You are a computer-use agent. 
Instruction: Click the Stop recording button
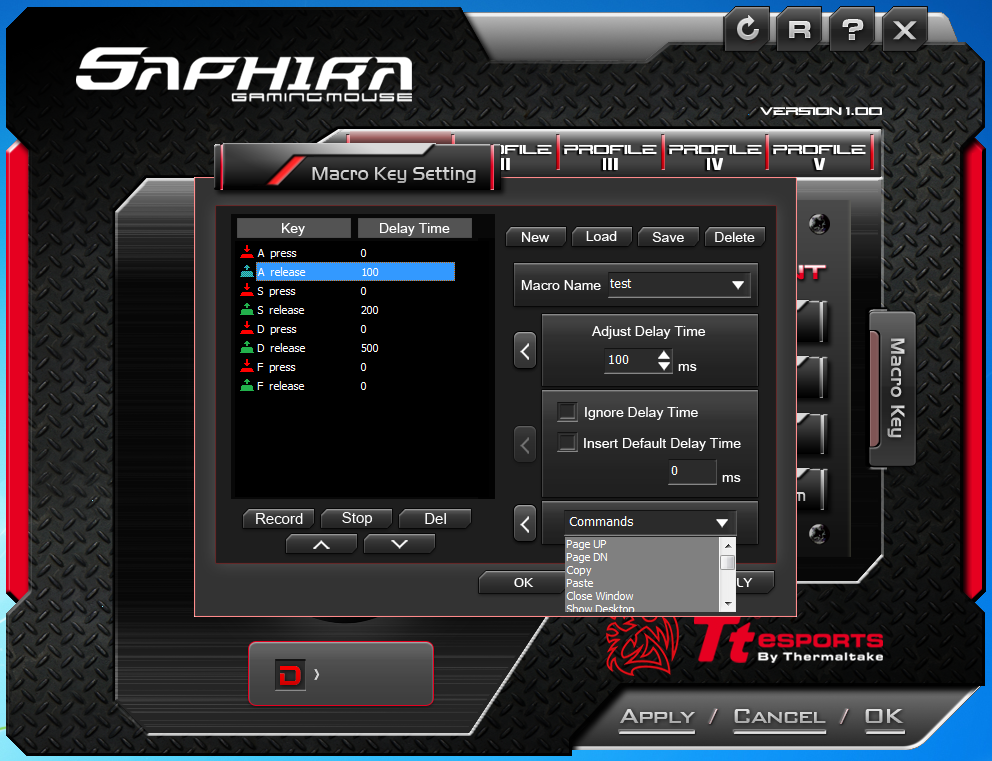tap(357, 518)
